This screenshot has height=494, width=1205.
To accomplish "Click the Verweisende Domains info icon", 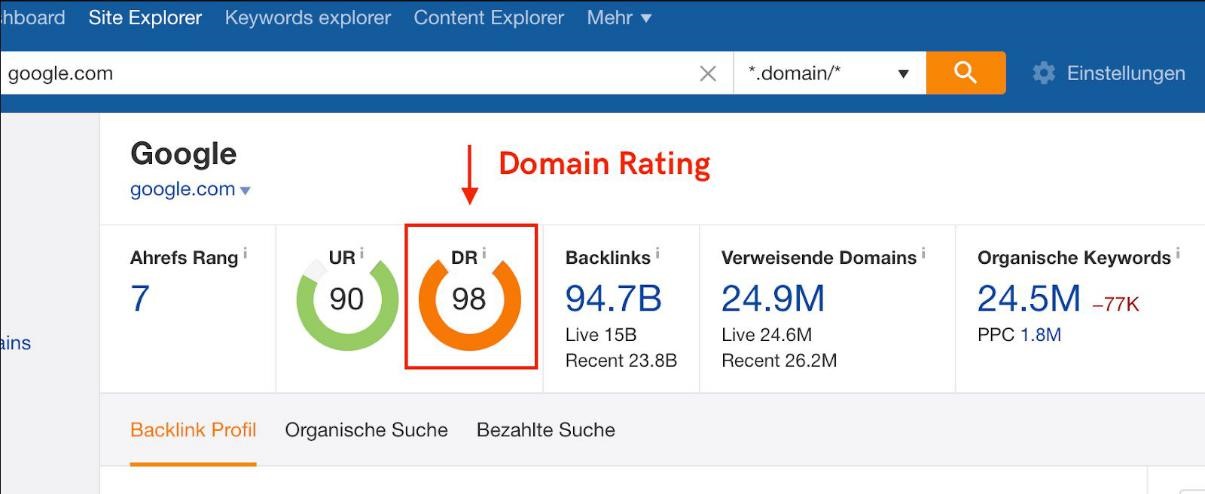I will [923, 254].
